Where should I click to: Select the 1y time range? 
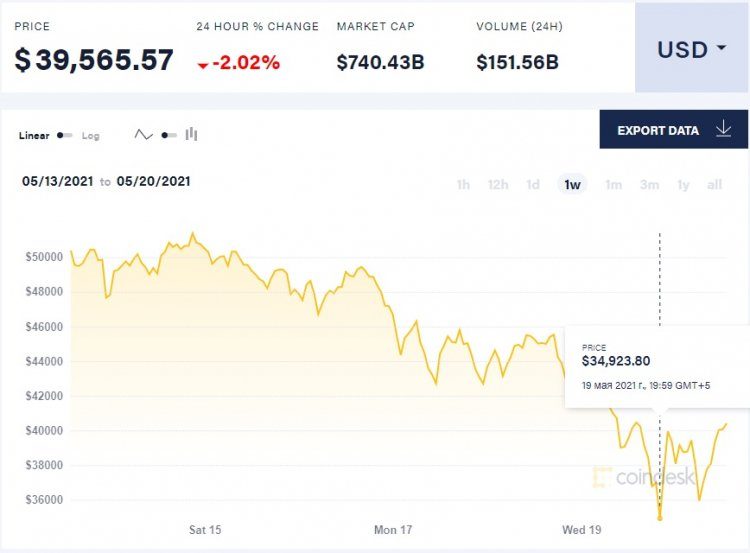(683, 185)
